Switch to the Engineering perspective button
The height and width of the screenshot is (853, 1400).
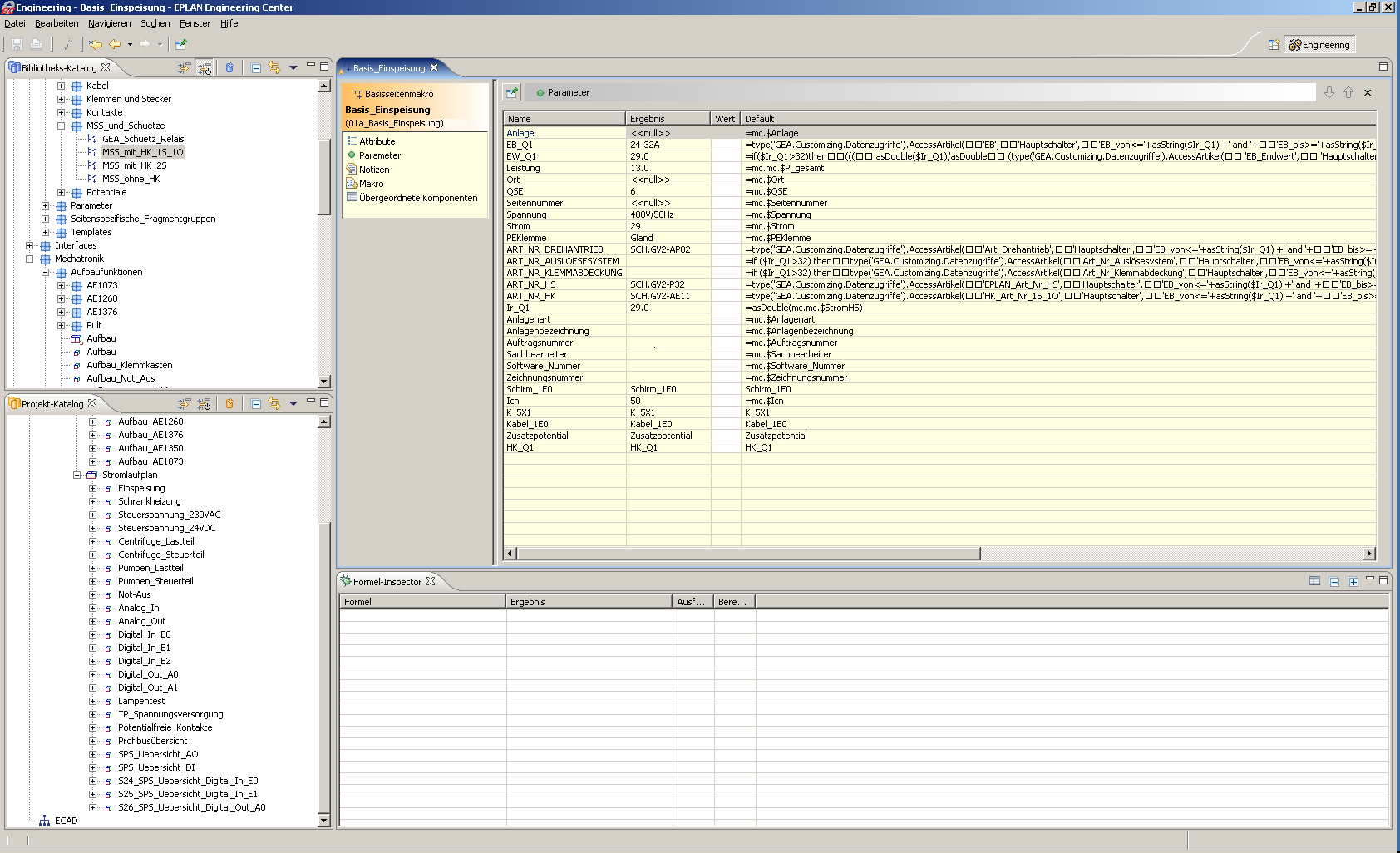[1319, 45]
